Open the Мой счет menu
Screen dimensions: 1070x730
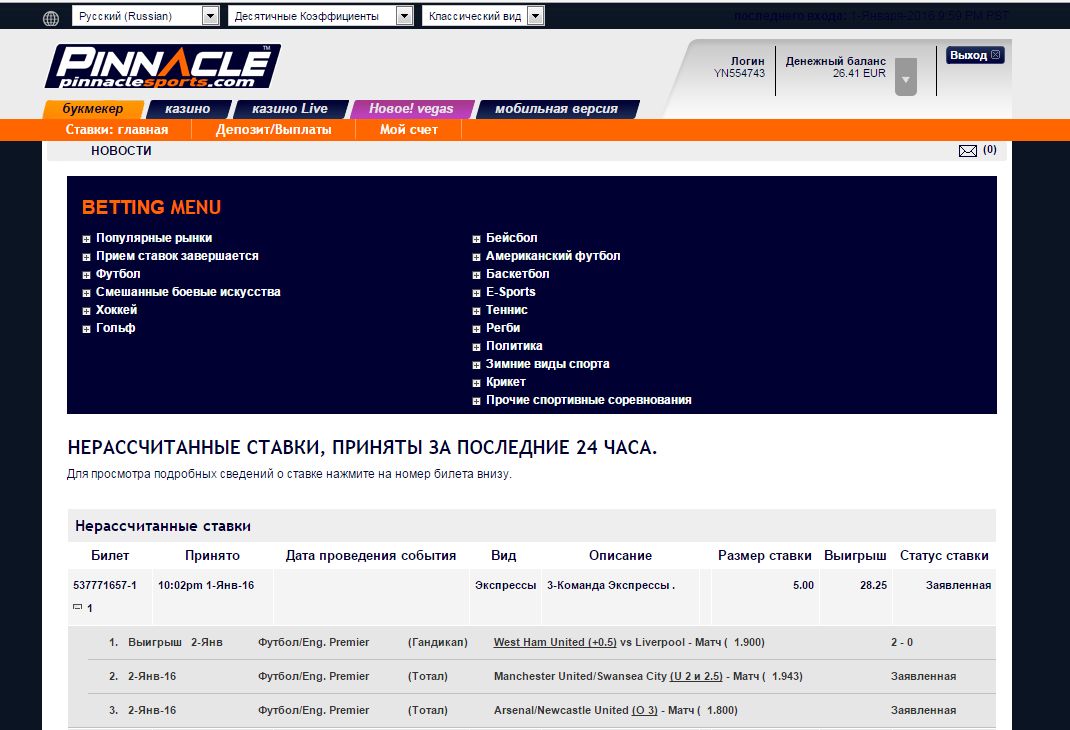[409, 130]
